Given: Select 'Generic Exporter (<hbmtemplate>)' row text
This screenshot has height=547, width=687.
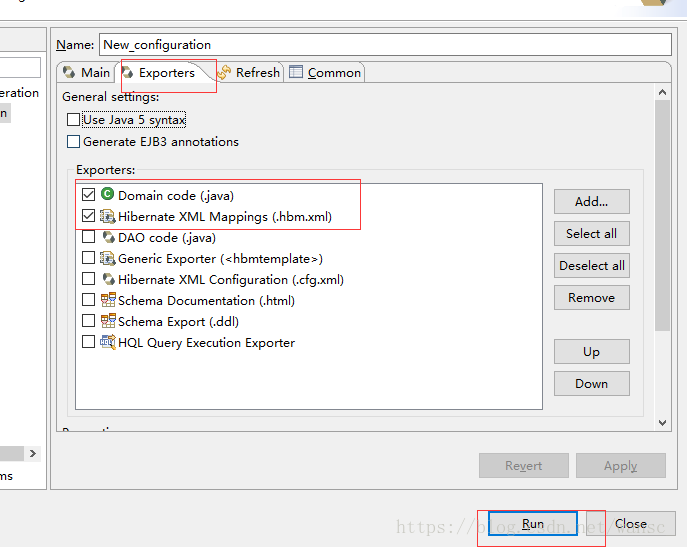Looking at the screenshot, I should pos(220,259).
